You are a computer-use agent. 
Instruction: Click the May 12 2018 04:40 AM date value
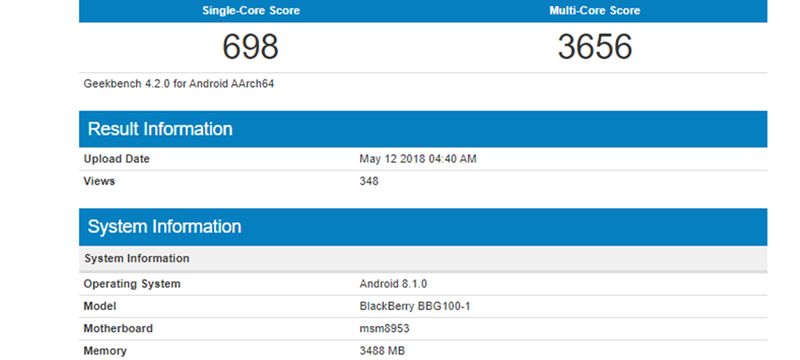[418, 159]
